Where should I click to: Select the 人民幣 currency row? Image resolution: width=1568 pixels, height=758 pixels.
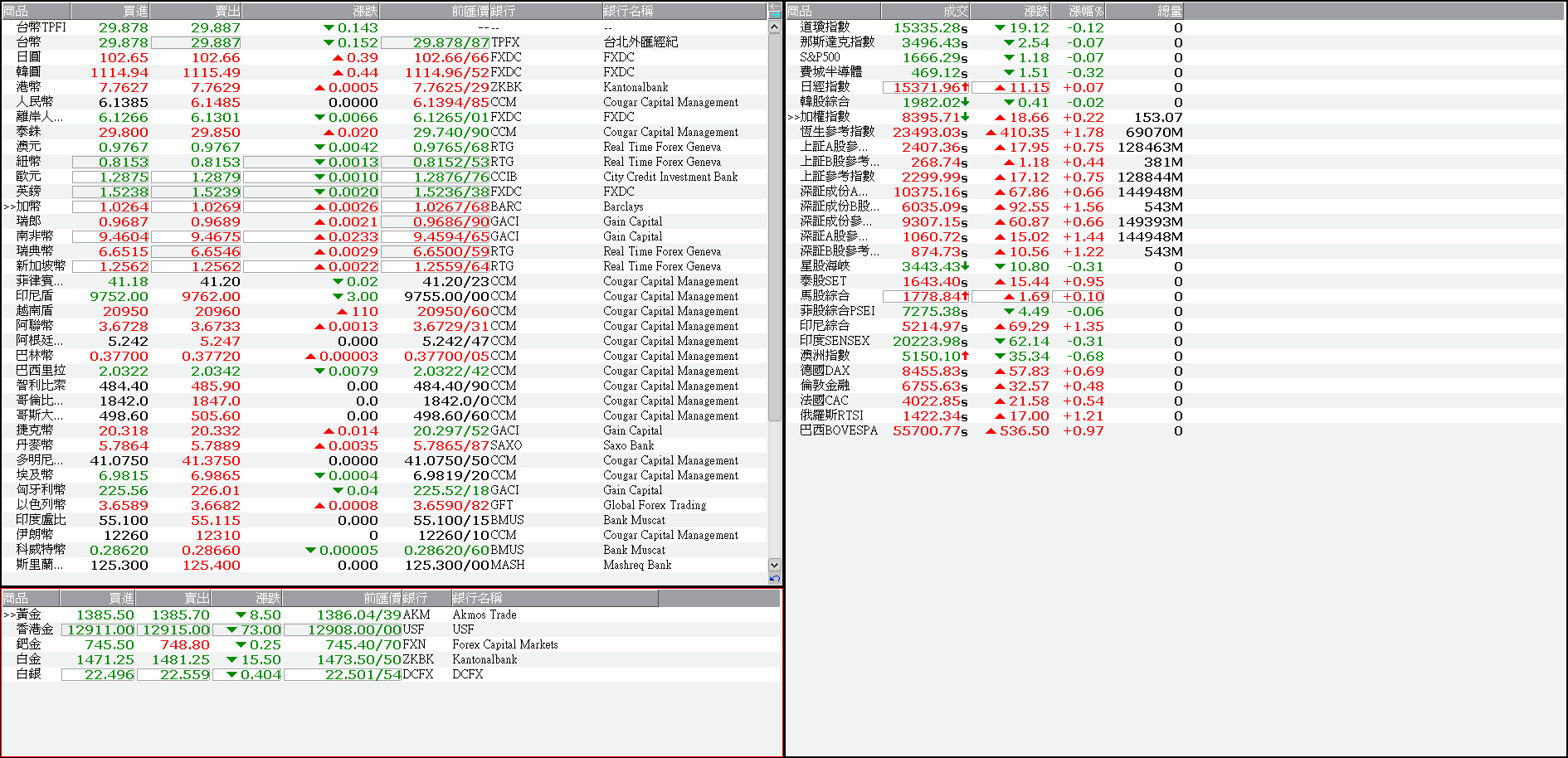point(384,102)
